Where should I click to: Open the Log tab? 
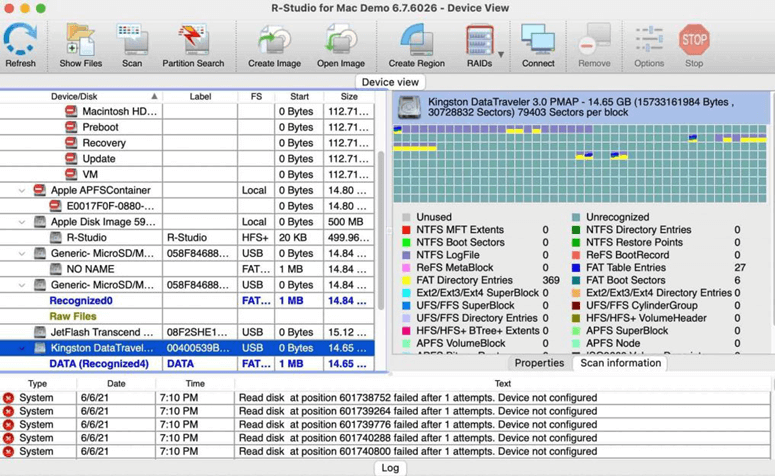[x=390, y=468]
